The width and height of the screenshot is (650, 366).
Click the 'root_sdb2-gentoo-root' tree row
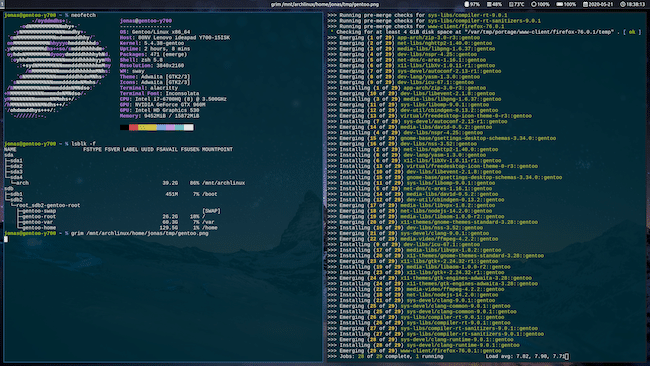coord(46,205)
